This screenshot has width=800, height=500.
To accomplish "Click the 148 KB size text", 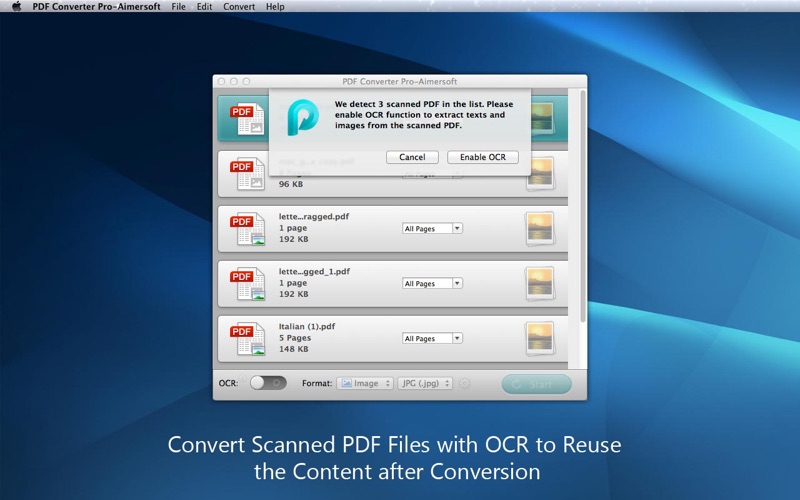I will pos(293,349).
